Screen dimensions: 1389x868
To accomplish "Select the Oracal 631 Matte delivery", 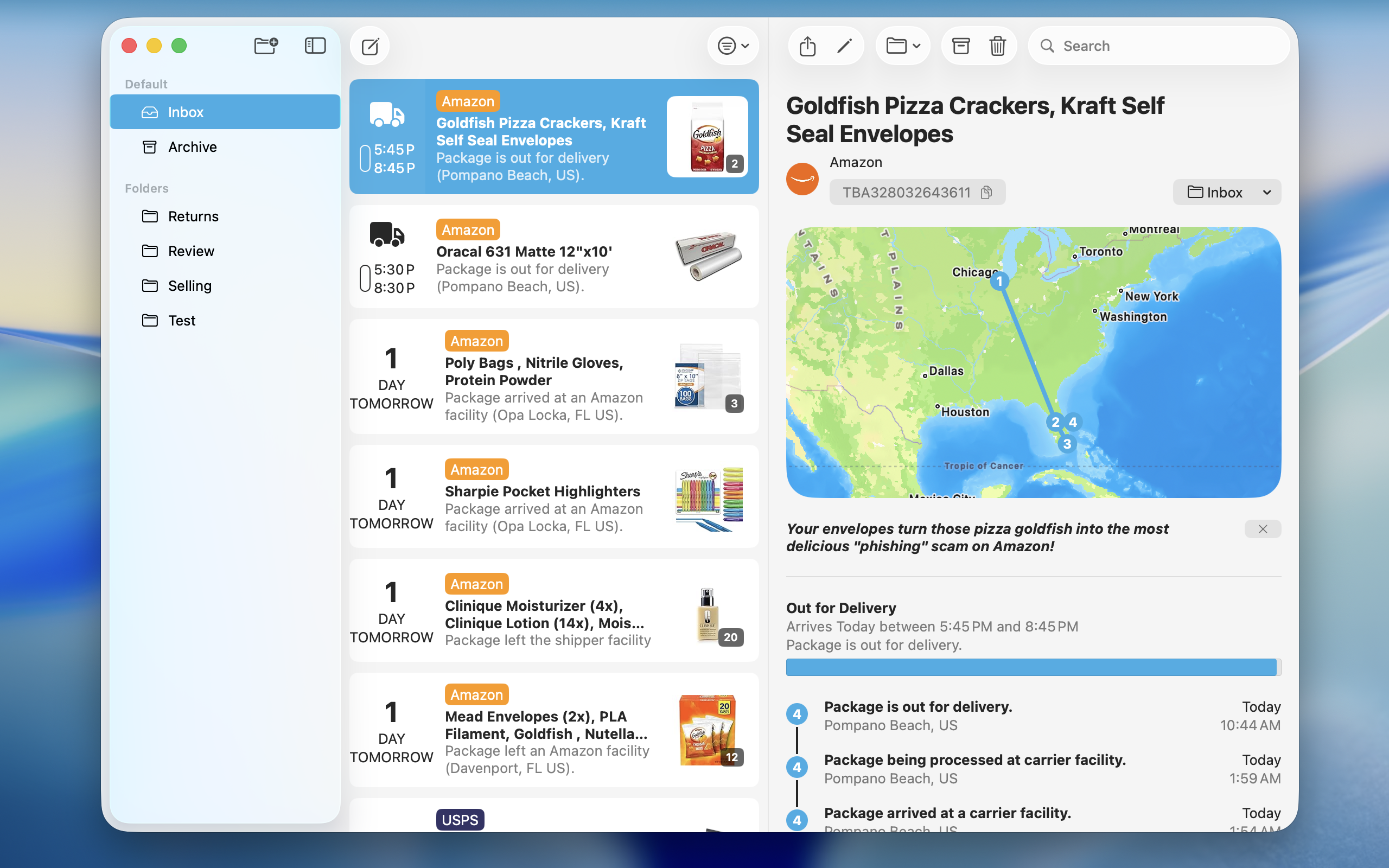I will click(554, 257).
